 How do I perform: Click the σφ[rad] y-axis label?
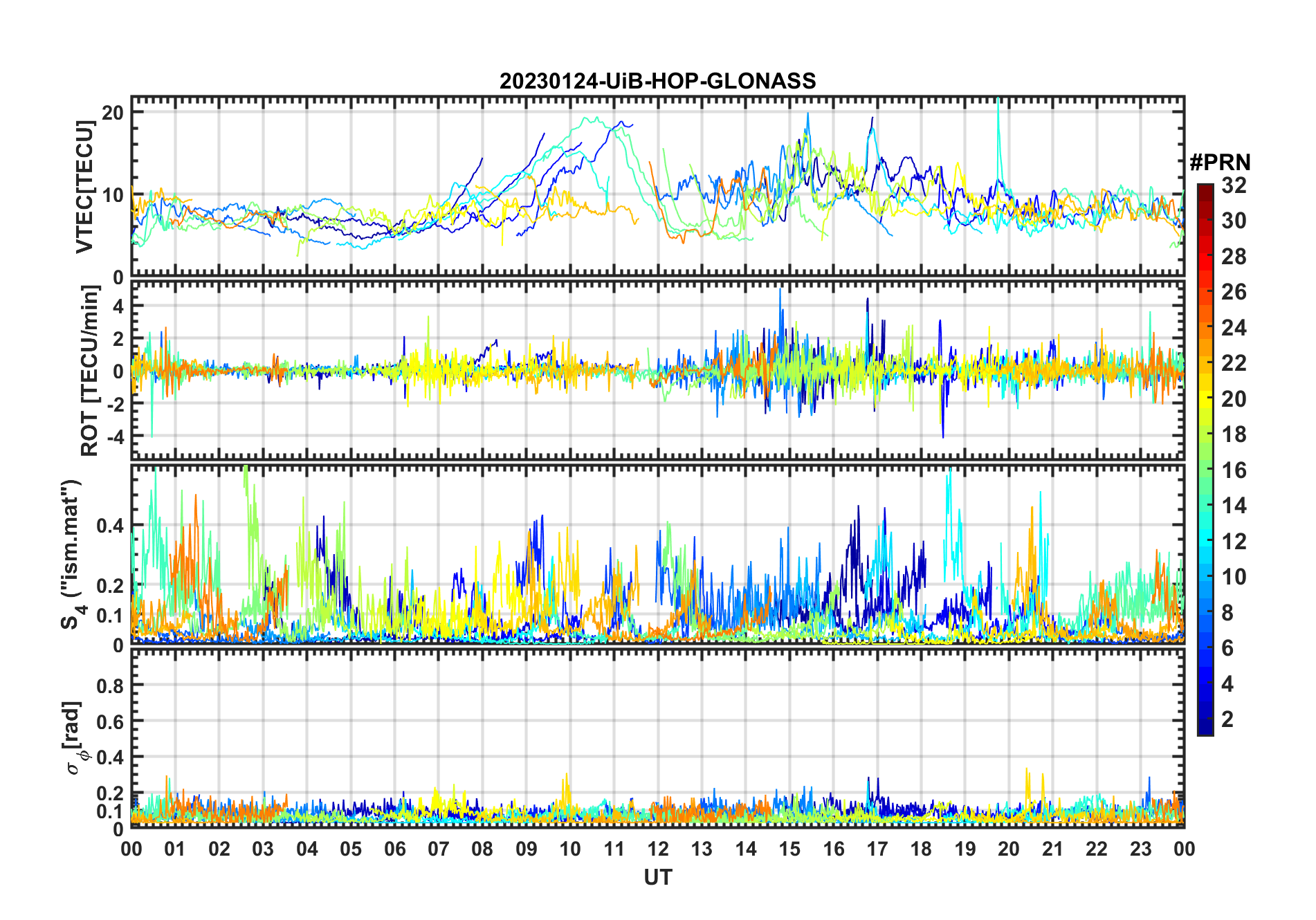point(75,737)
